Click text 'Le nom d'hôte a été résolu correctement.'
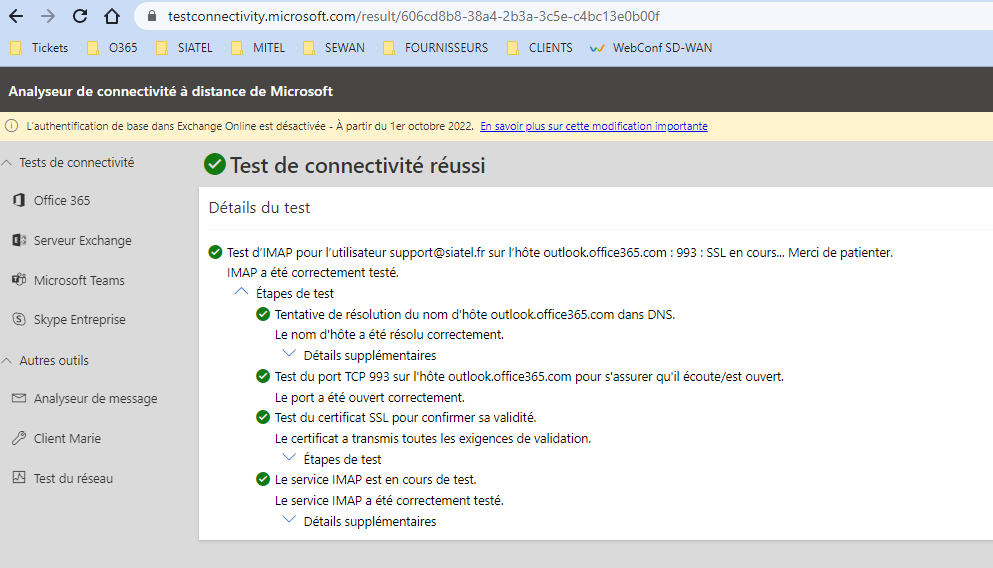 [x=389, y=334]
